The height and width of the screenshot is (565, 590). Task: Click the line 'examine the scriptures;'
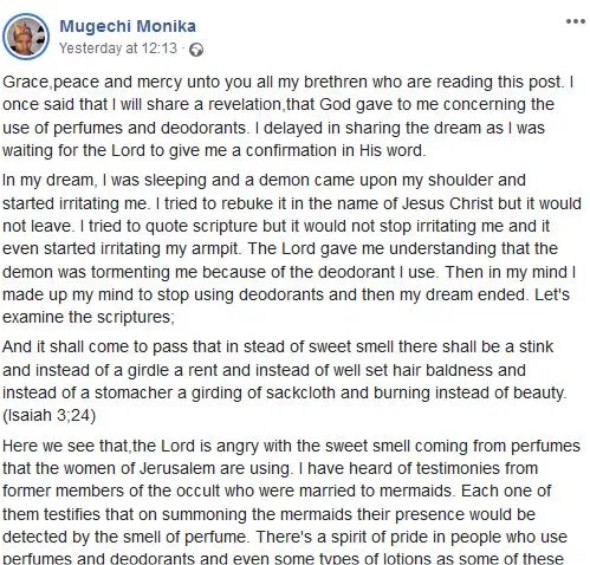click(x=88, y=317)
